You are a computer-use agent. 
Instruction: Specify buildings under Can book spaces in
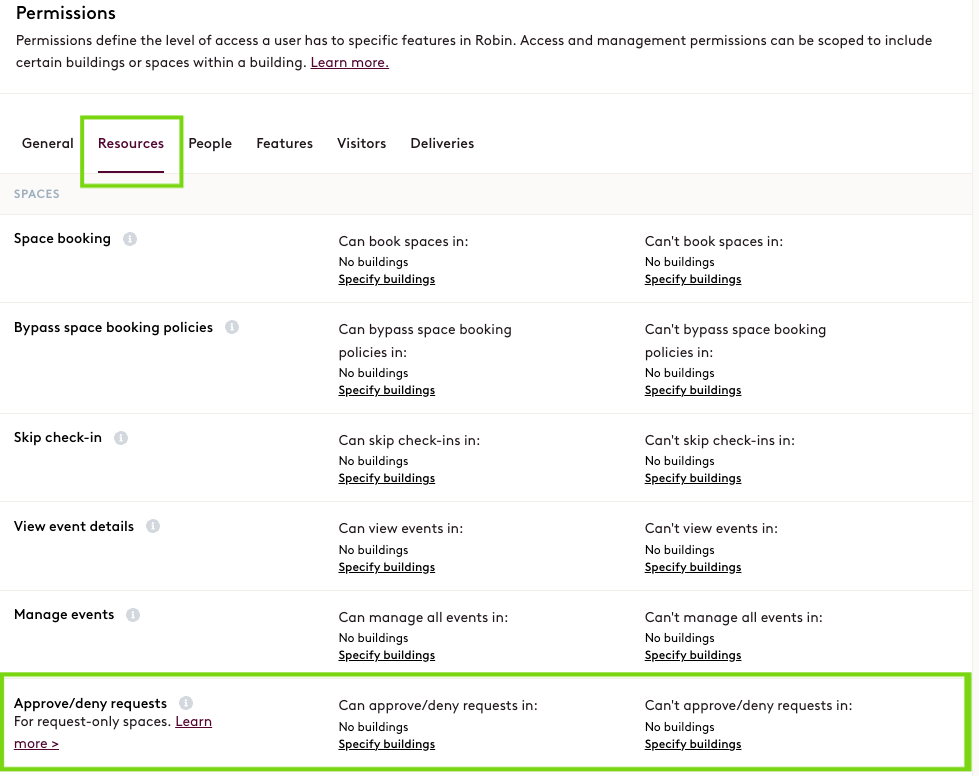pos(386,279)
